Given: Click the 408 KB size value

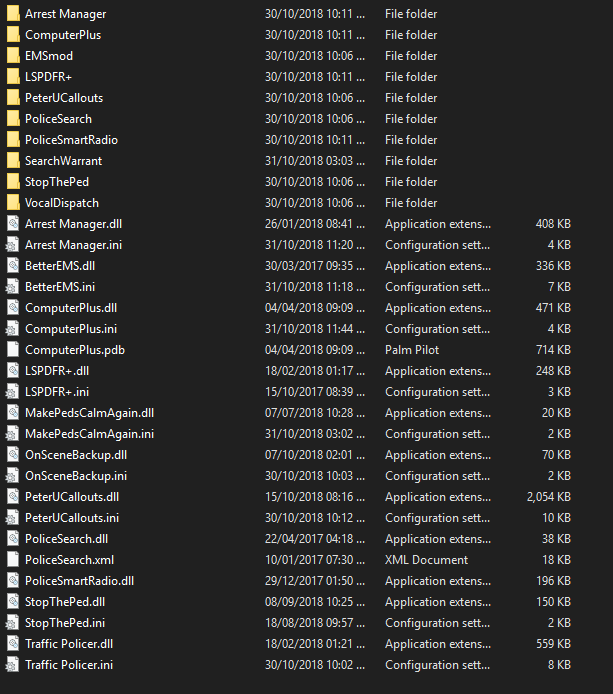Looking at the screenshot, I should coord(553,224).
